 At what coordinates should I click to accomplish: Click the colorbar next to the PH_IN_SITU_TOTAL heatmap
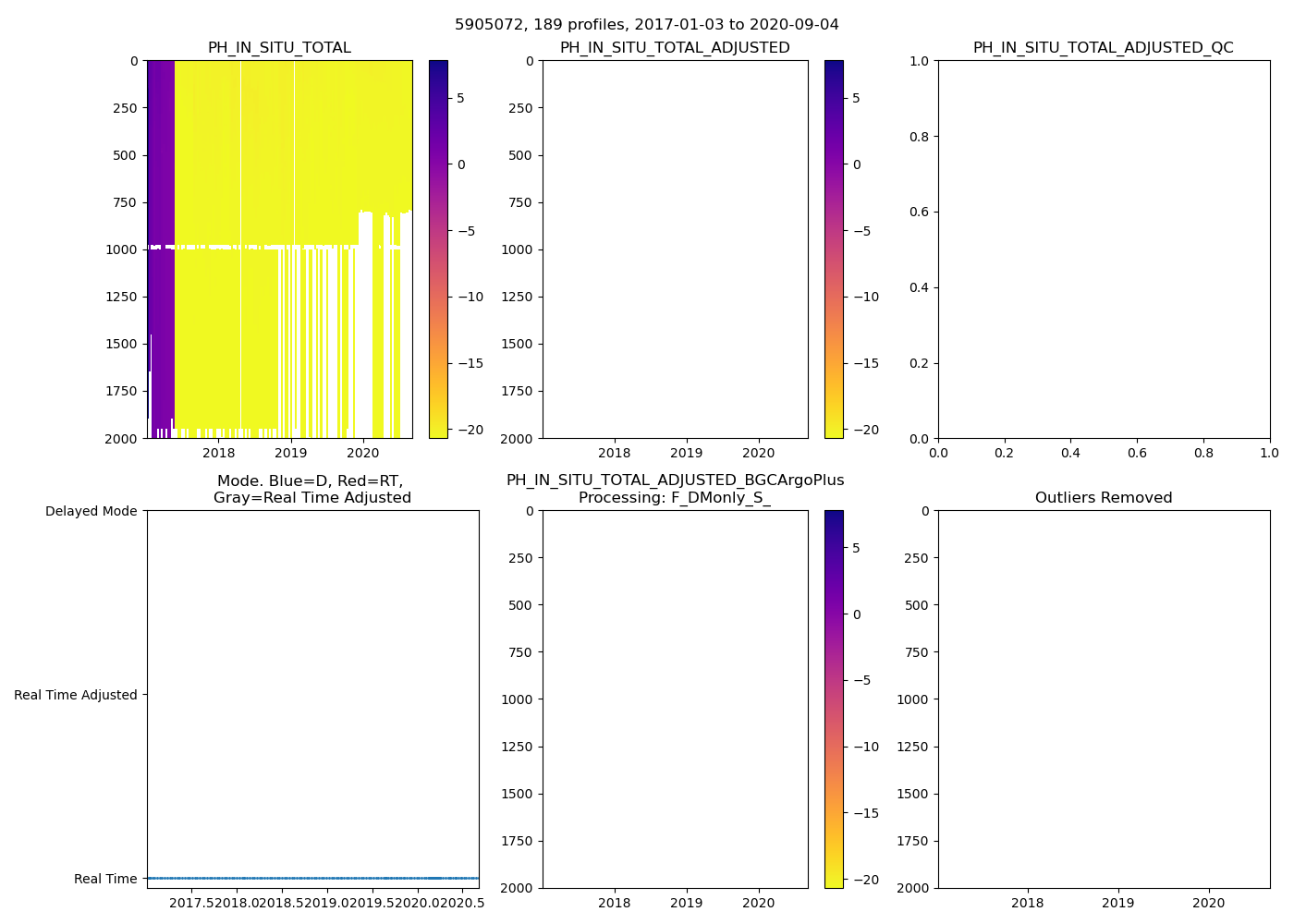point(438,249)
